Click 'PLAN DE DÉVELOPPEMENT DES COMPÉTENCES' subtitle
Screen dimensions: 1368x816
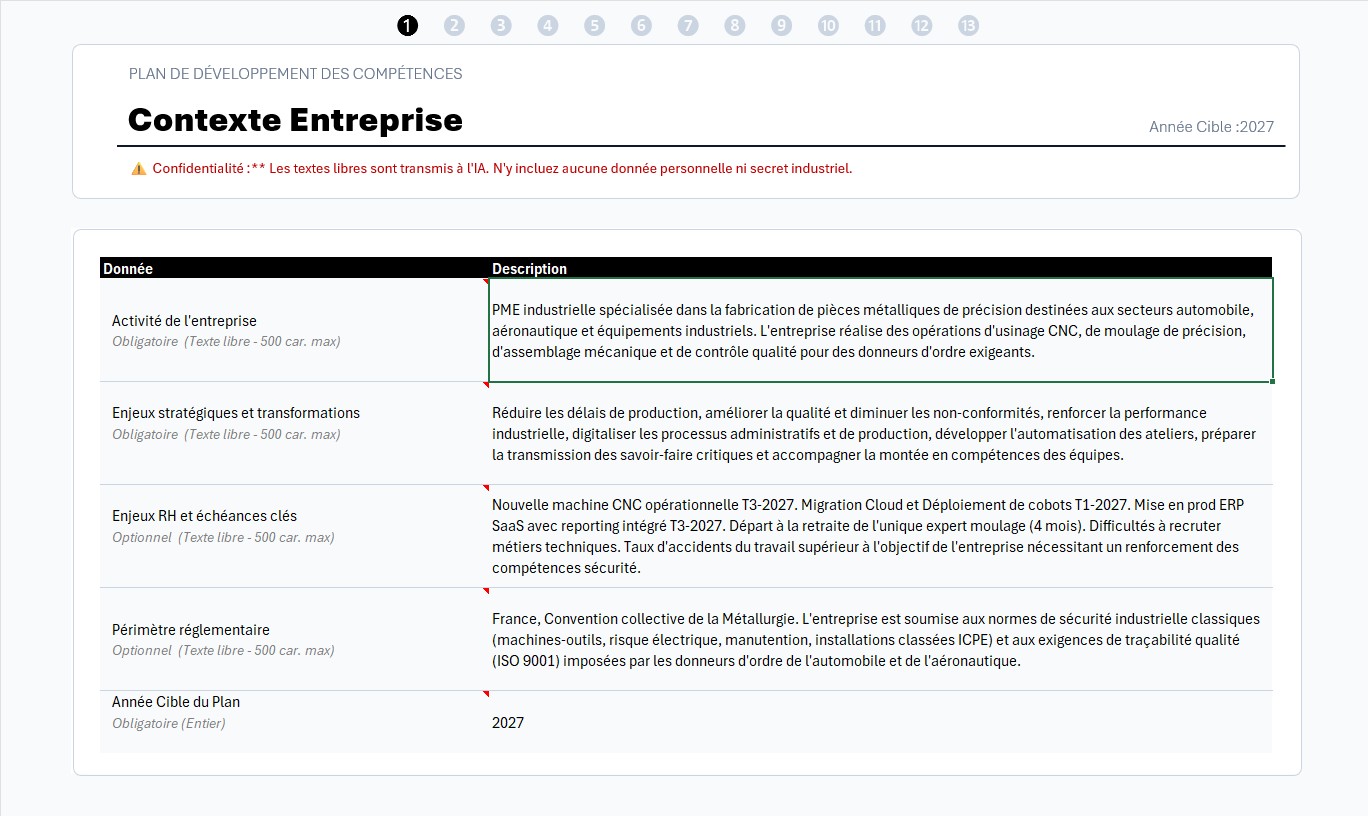296,73
